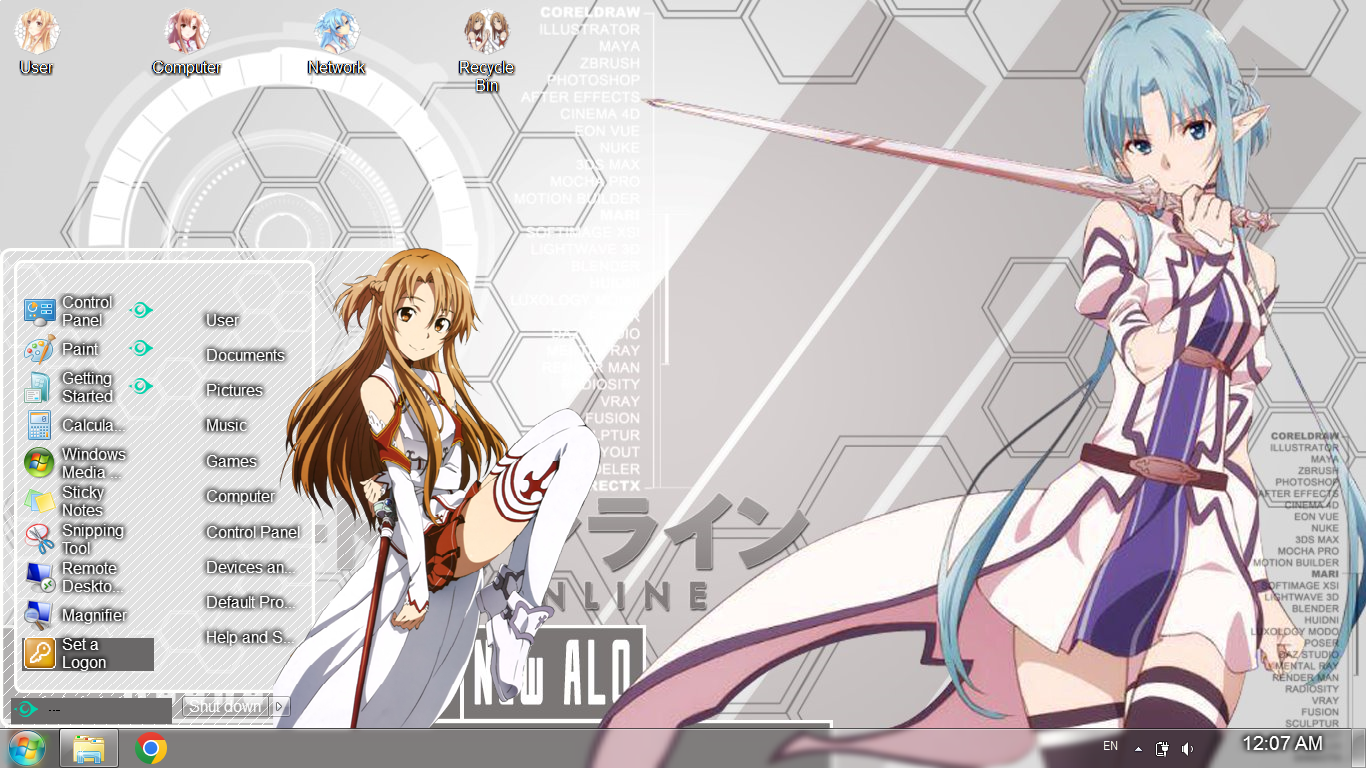Launch Google Chrome from the taskbar

pyautogui.click(x=151, y=748)
